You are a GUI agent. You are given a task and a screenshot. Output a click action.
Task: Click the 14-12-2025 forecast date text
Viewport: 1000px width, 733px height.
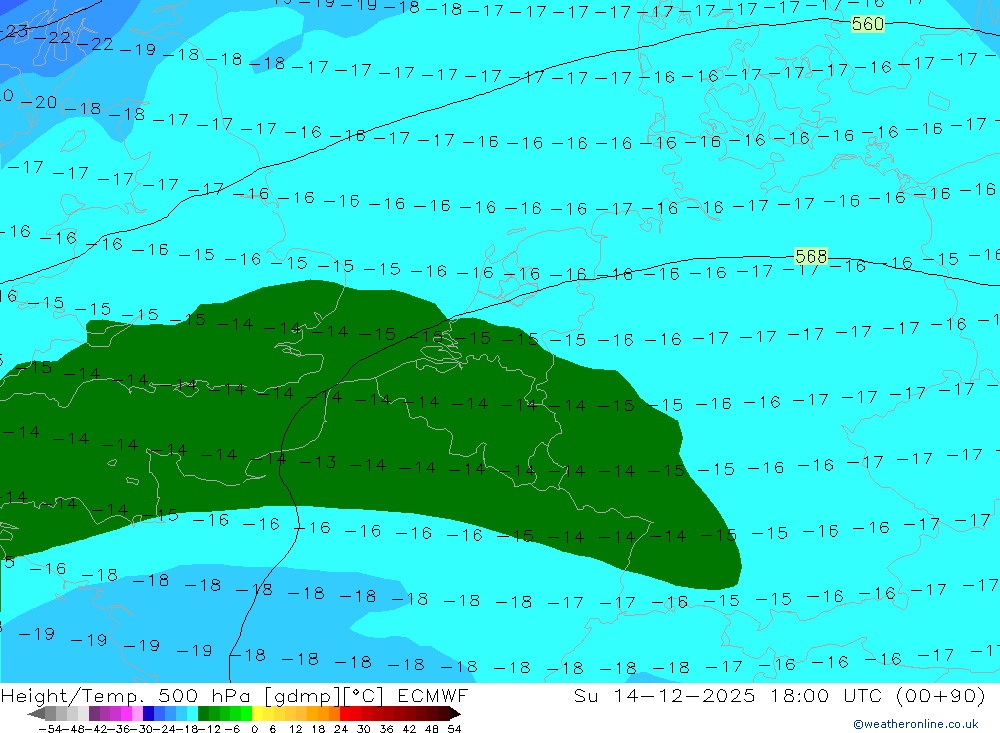(x=684, y=696)
